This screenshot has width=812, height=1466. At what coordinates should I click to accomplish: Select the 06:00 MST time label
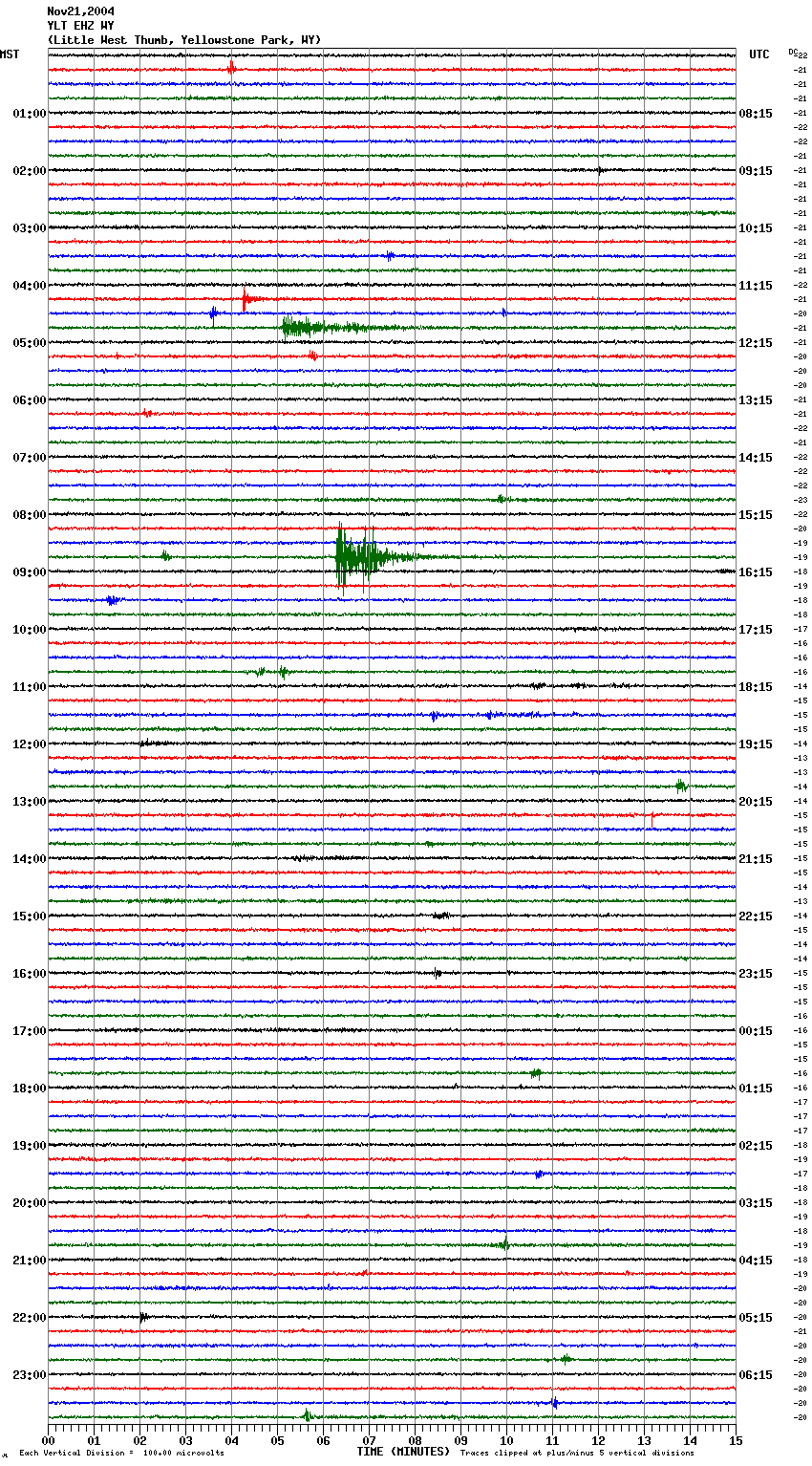[x=30, y=400]
